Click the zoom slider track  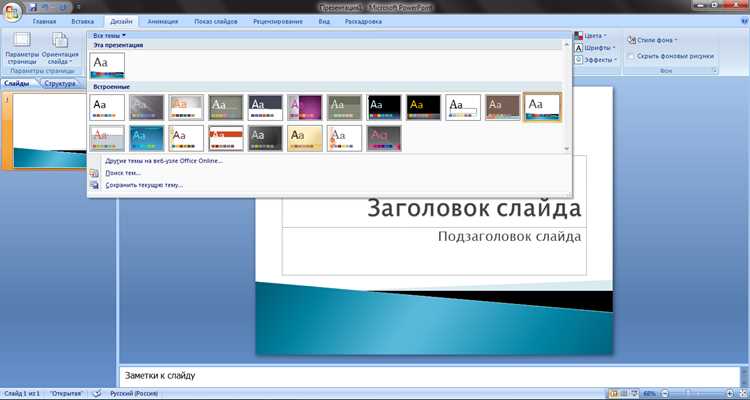[697, 394]
